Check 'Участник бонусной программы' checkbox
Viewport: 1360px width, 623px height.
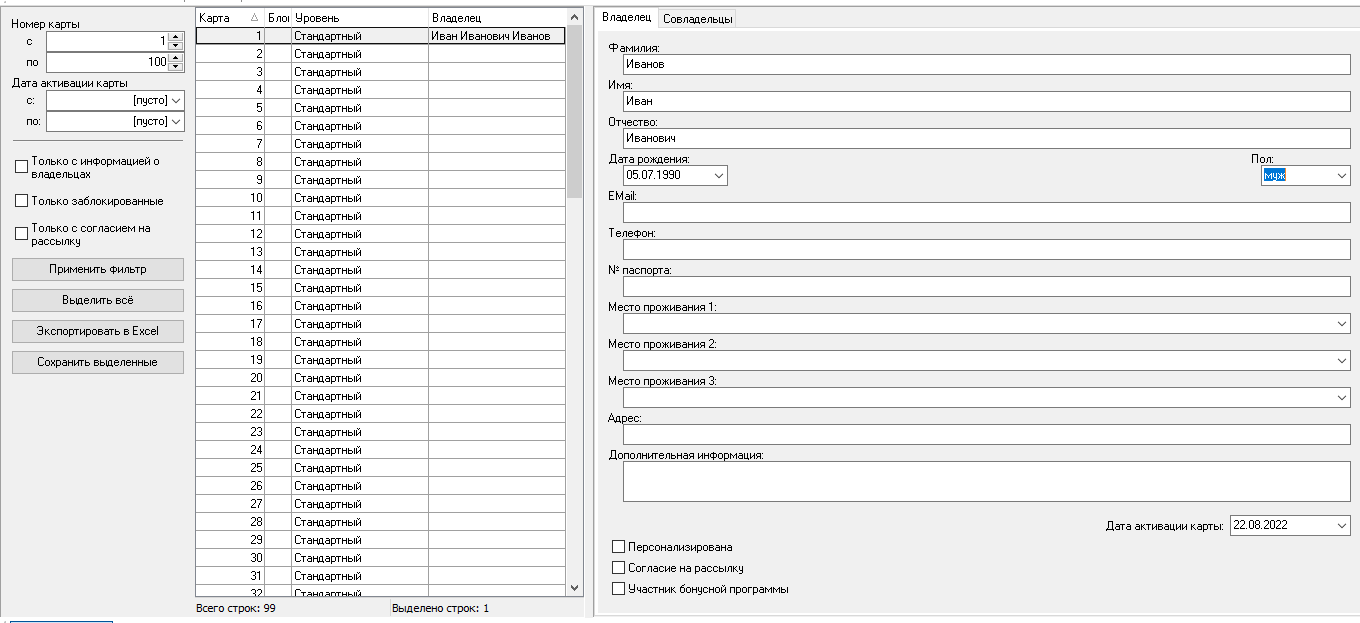(618, 589)
